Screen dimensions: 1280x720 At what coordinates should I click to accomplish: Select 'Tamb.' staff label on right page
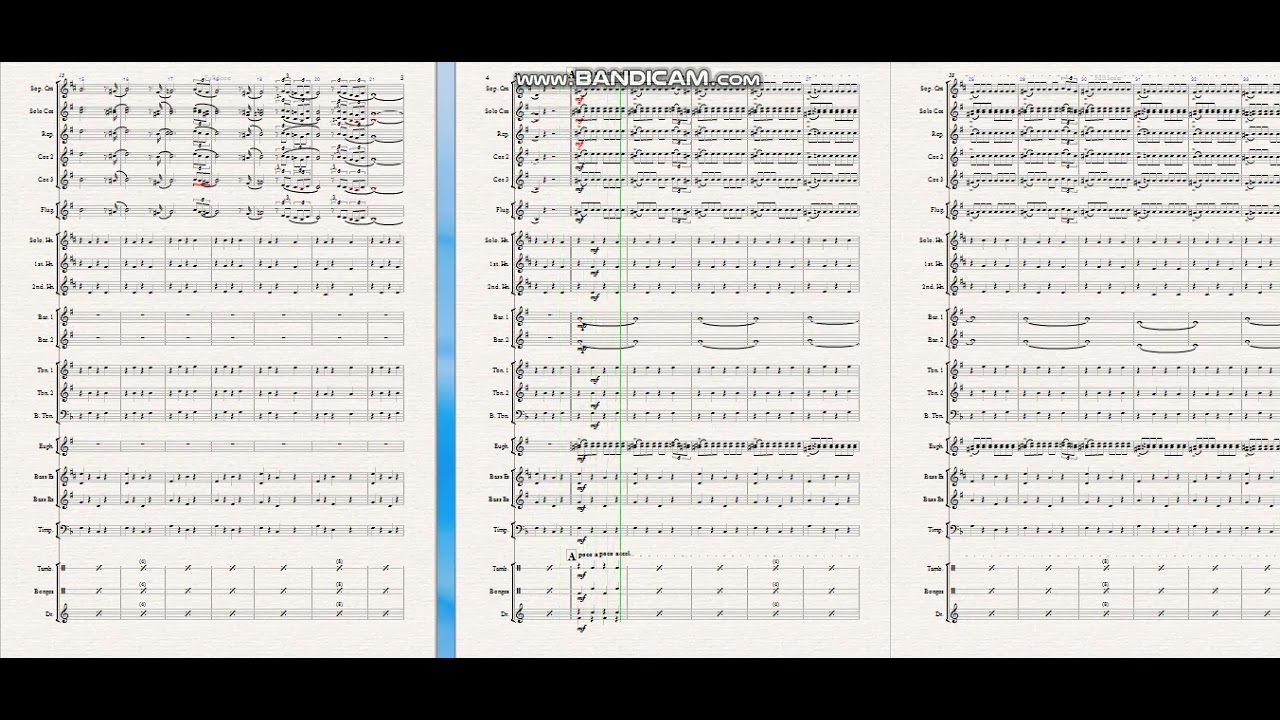click(x=935, y=568)
